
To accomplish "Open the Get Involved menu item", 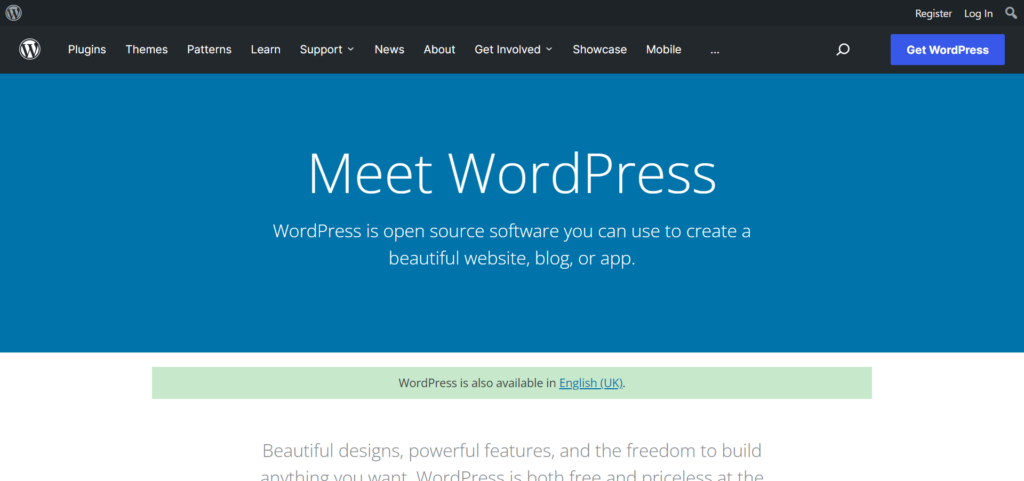I will click(507, 50).
